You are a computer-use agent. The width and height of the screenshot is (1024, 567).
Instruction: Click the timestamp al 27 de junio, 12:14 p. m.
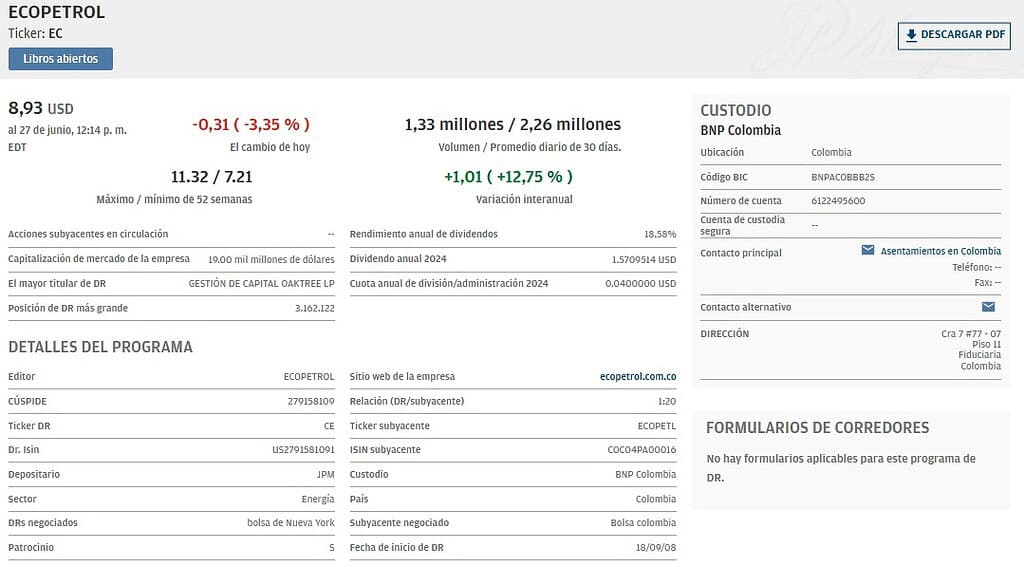click(67, 130)
